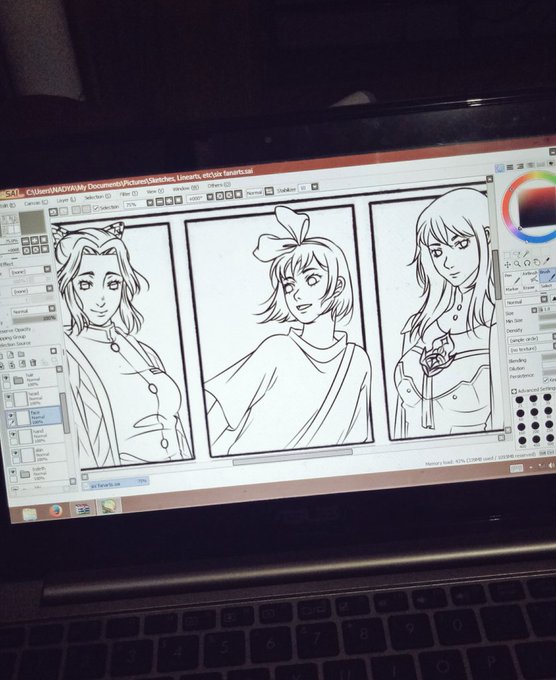The width and height of the screenshot is (556, 680).
Task: Select the Move tool
Action: pyautogui.click(x=507, y=265)
